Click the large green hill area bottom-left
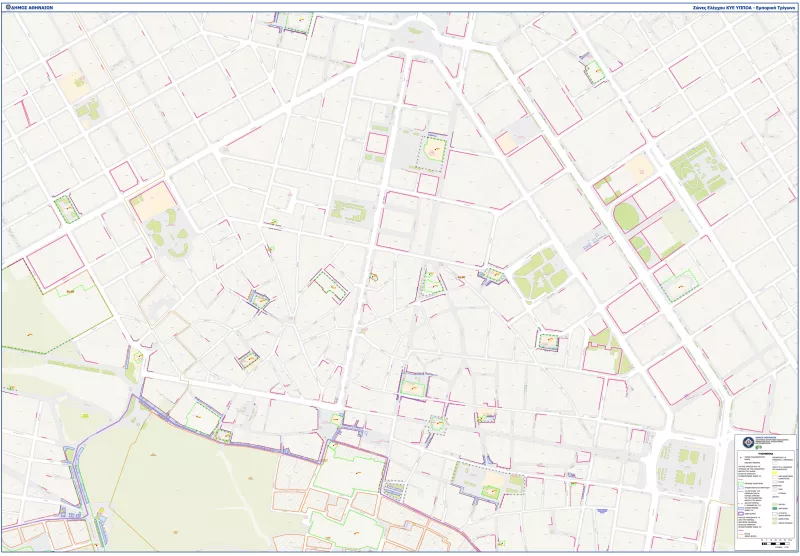 pos(200,480)
